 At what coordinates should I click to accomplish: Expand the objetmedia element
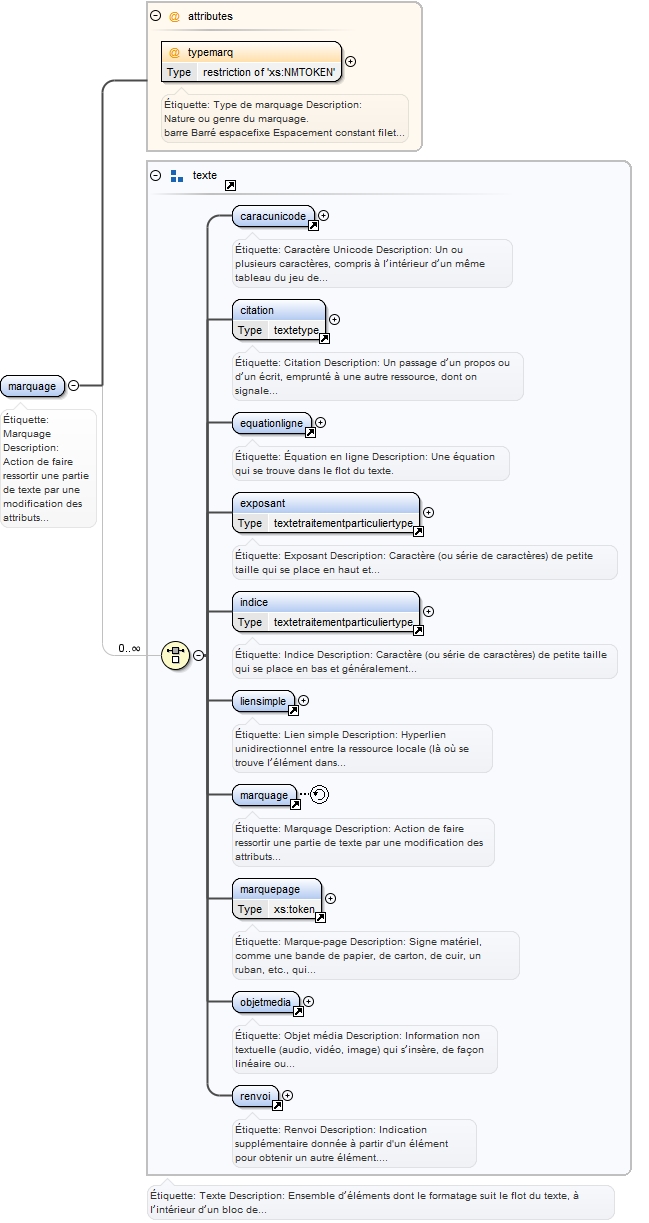[308, 1001]
